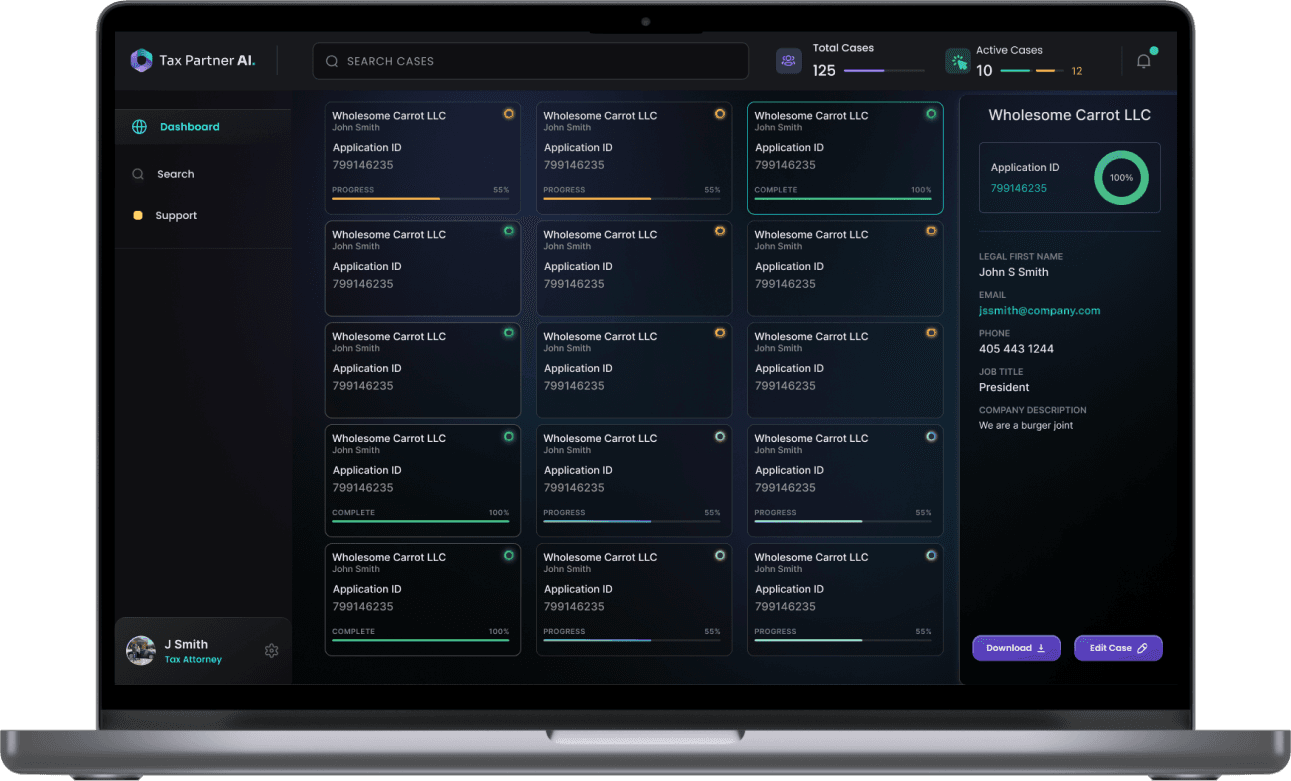Image resolution: width=1291 pixels, height=781 pixels.
Task: Click the job title value President
Action: click(1004, 387)
